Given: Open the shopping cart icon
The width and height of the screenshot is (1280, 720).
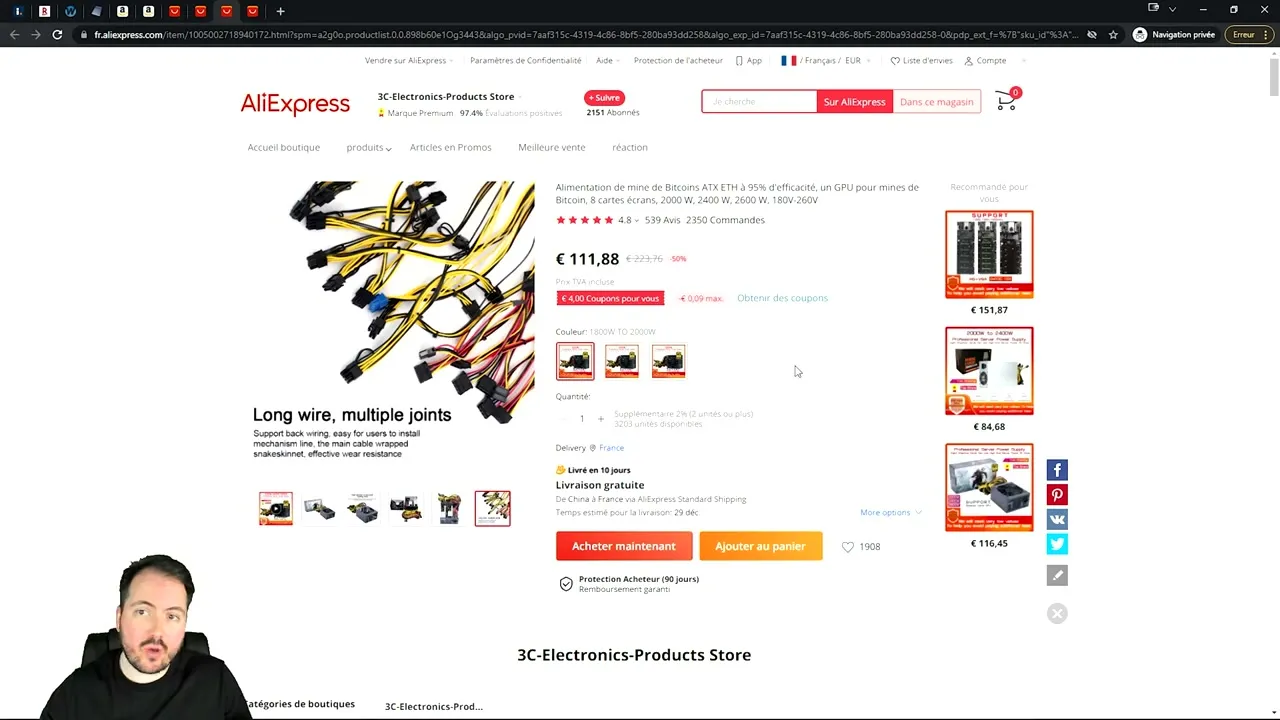Looking at the screenshot, I should (1007, 99).
